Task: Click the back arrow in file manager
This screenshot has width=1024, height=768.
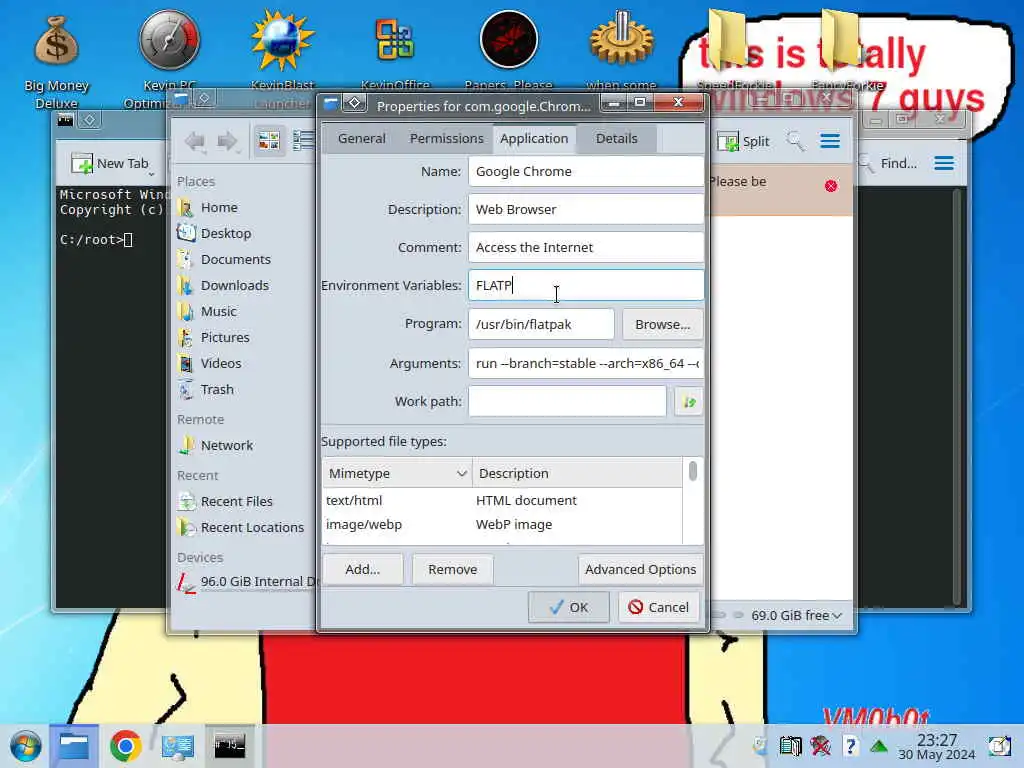Action: tap(195, 141)
